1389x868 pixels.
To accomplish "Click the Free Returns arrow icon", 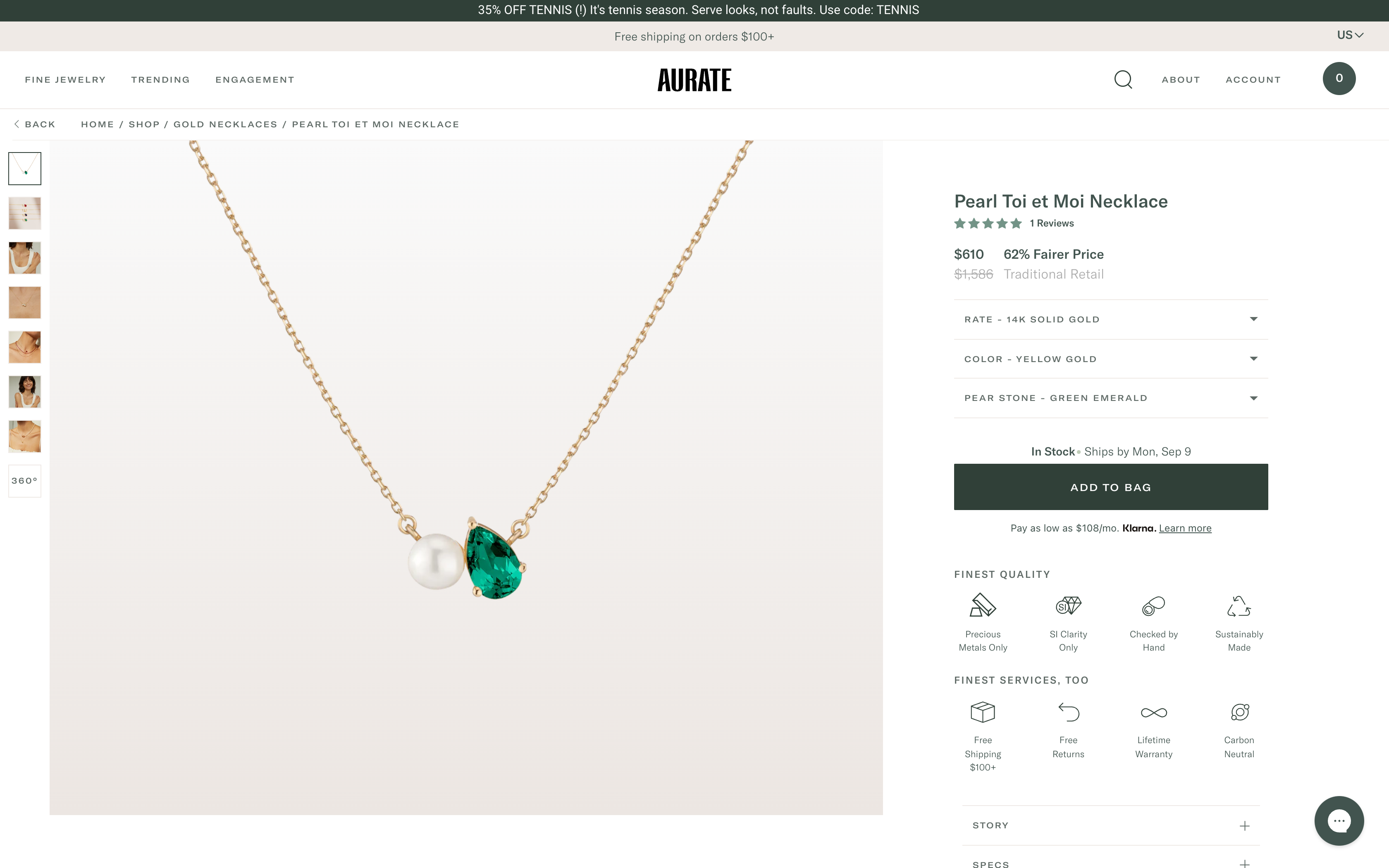I will [1068, 713].
